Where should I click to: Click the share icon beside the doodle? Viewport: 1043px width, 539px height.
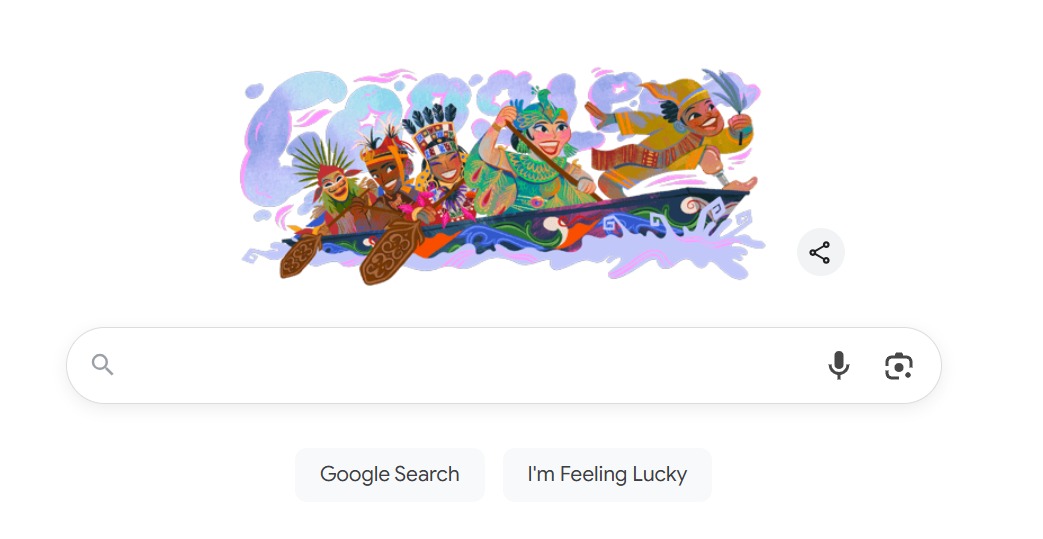820,252
